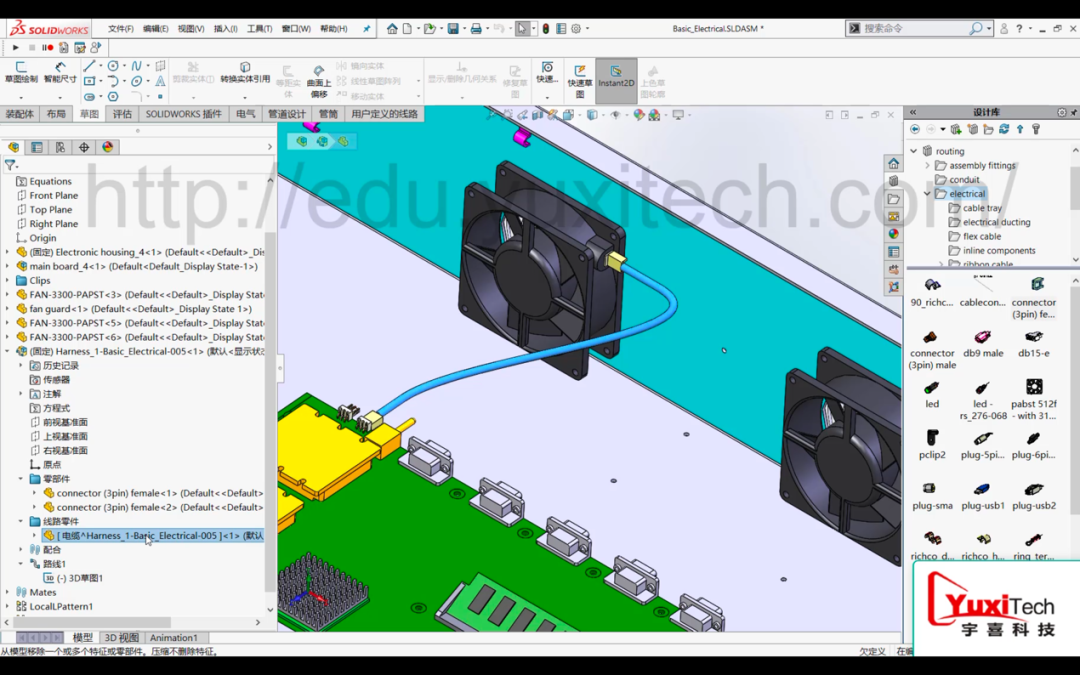Click the Sketch (草图绘制) tool icon
Viewport: 1080px width, 675px height.
21,72
